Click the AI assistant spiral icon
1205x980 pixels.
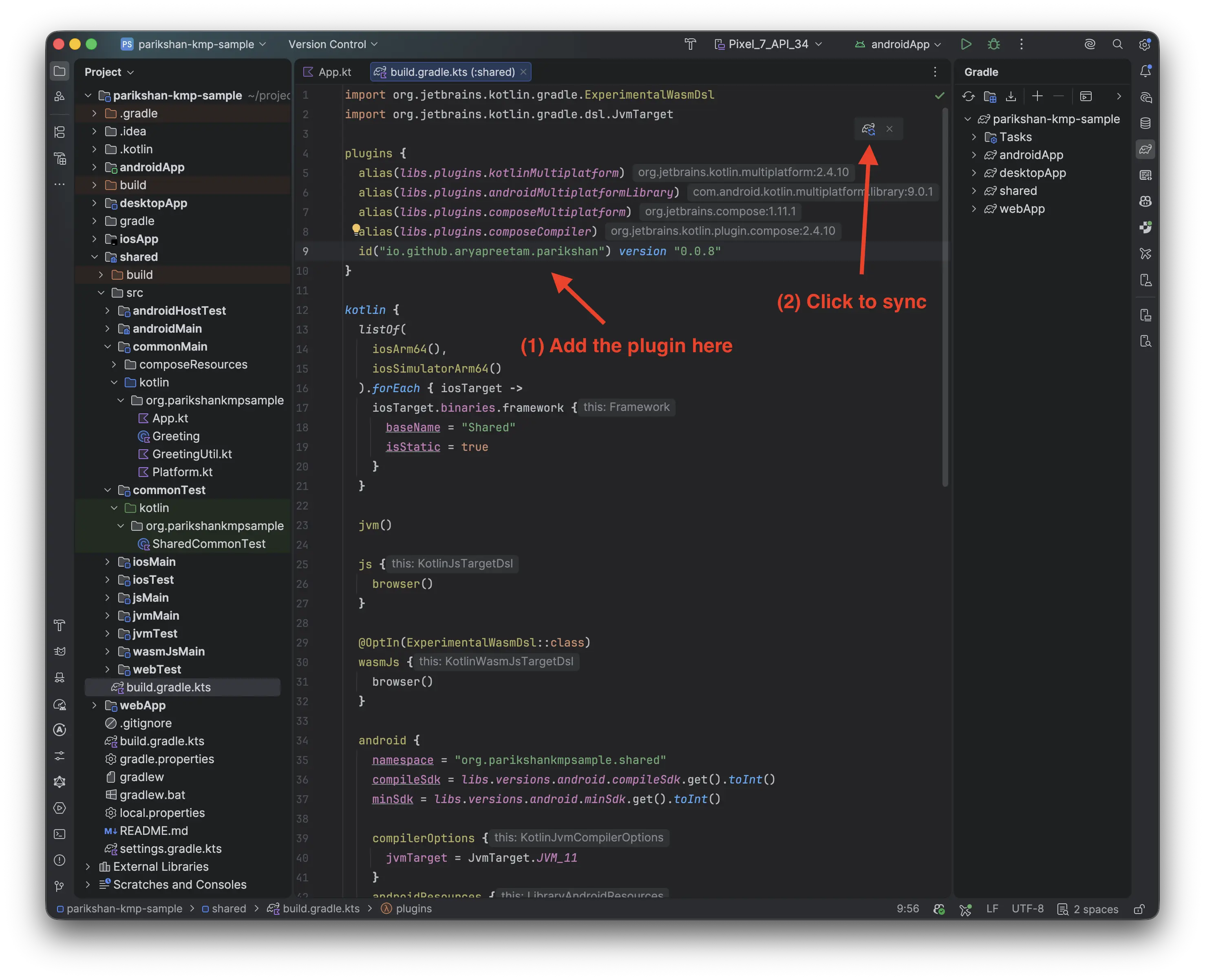[x=1089, y=44]
